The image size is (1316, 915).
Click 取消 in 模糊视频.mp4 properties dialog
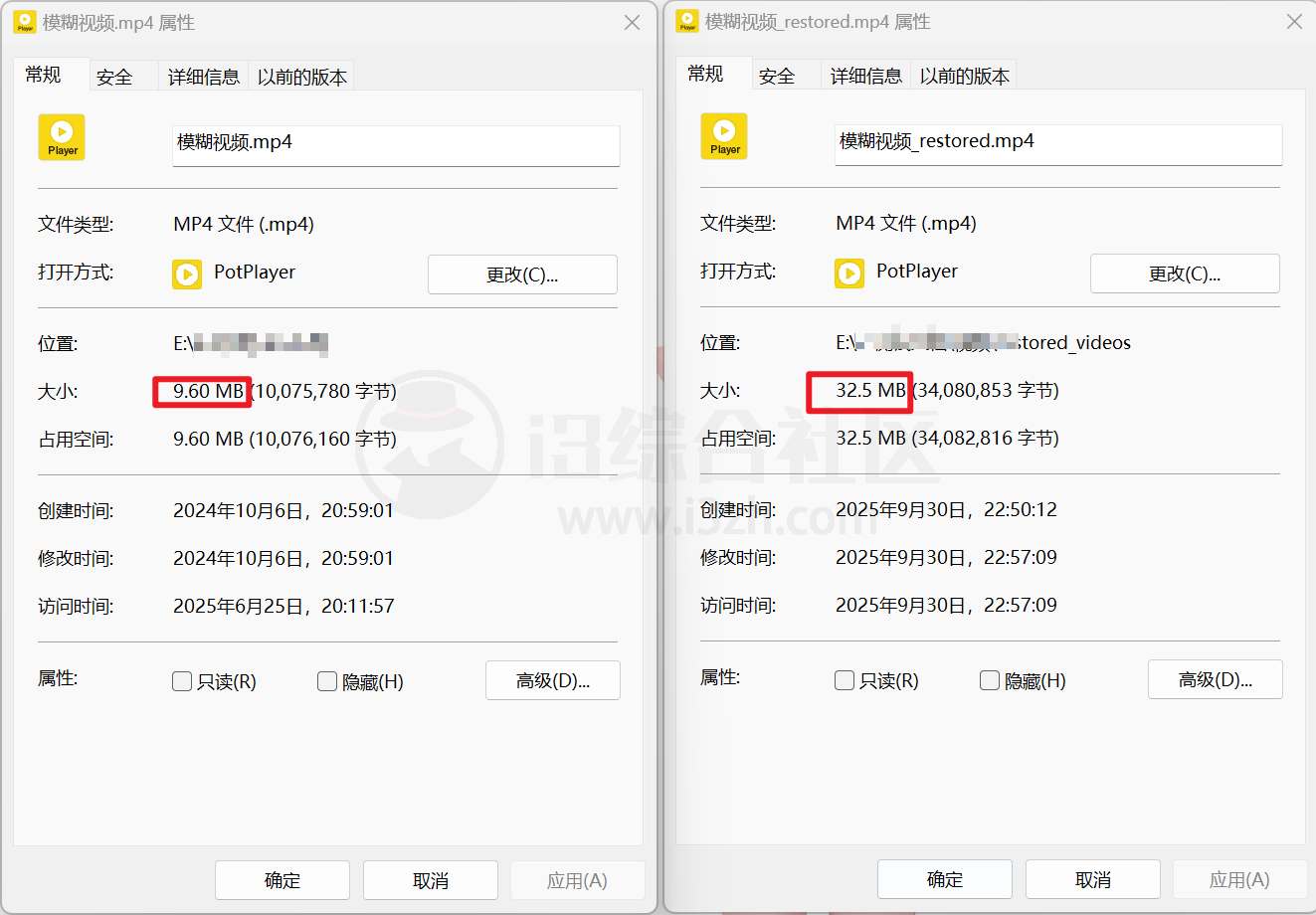coord(430,880)
